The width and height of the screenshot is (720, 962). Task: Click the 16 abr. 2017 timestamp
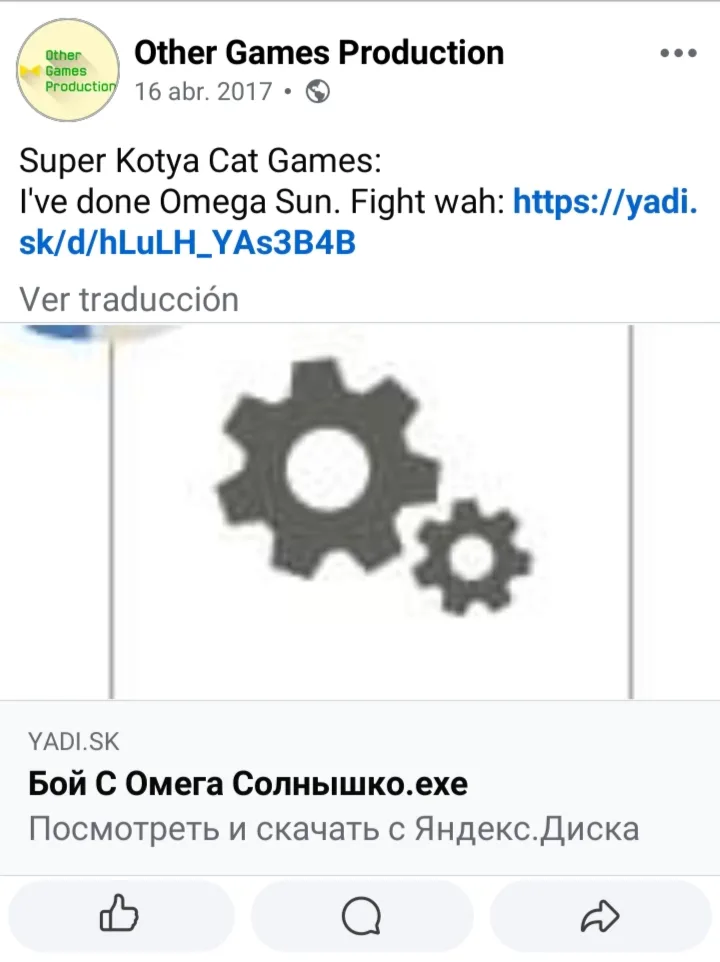(x=203, y=91)
